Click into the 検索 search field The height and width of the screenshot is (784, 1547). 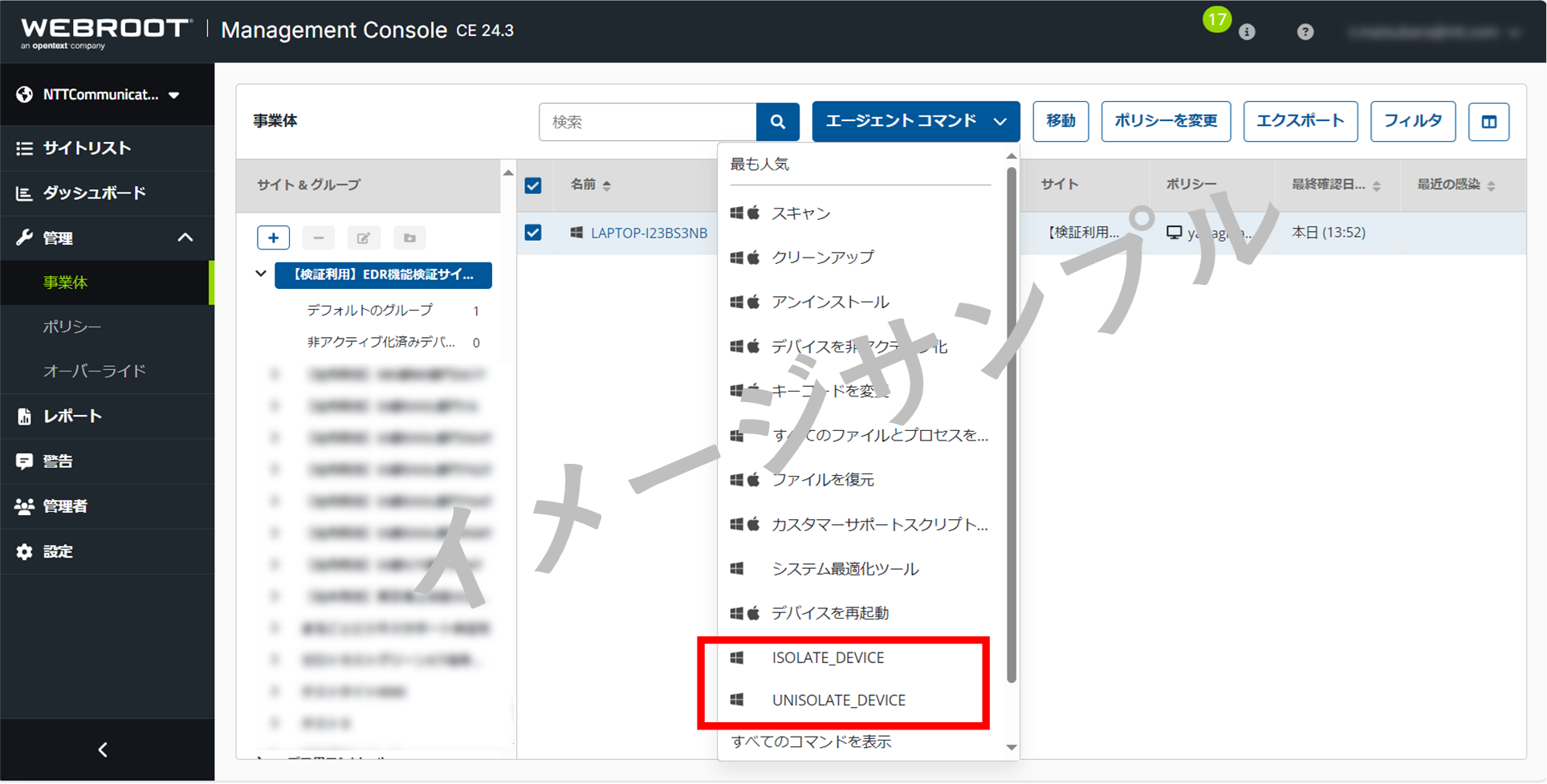click(647, 122)
